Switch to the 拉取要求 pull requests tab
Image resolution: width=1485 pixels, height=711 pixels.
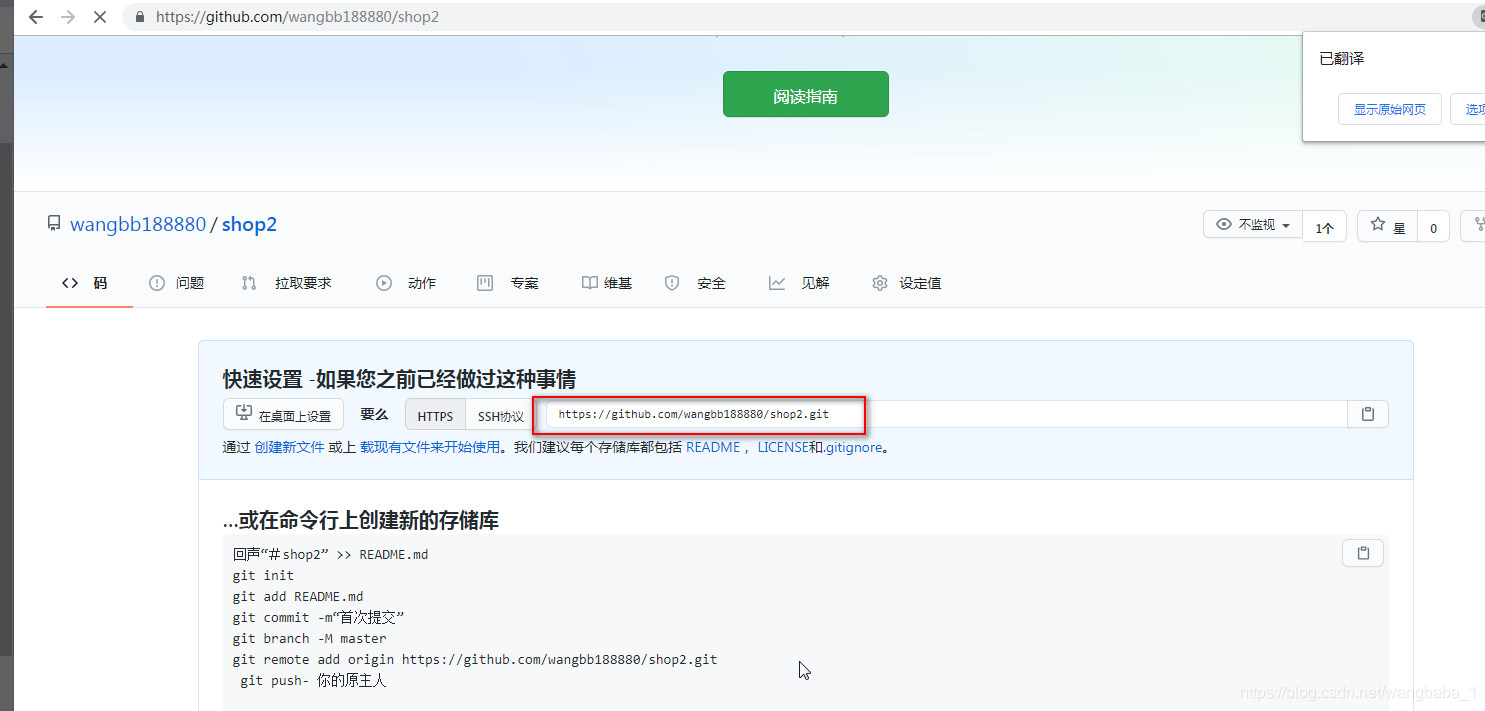coord(287,283)
